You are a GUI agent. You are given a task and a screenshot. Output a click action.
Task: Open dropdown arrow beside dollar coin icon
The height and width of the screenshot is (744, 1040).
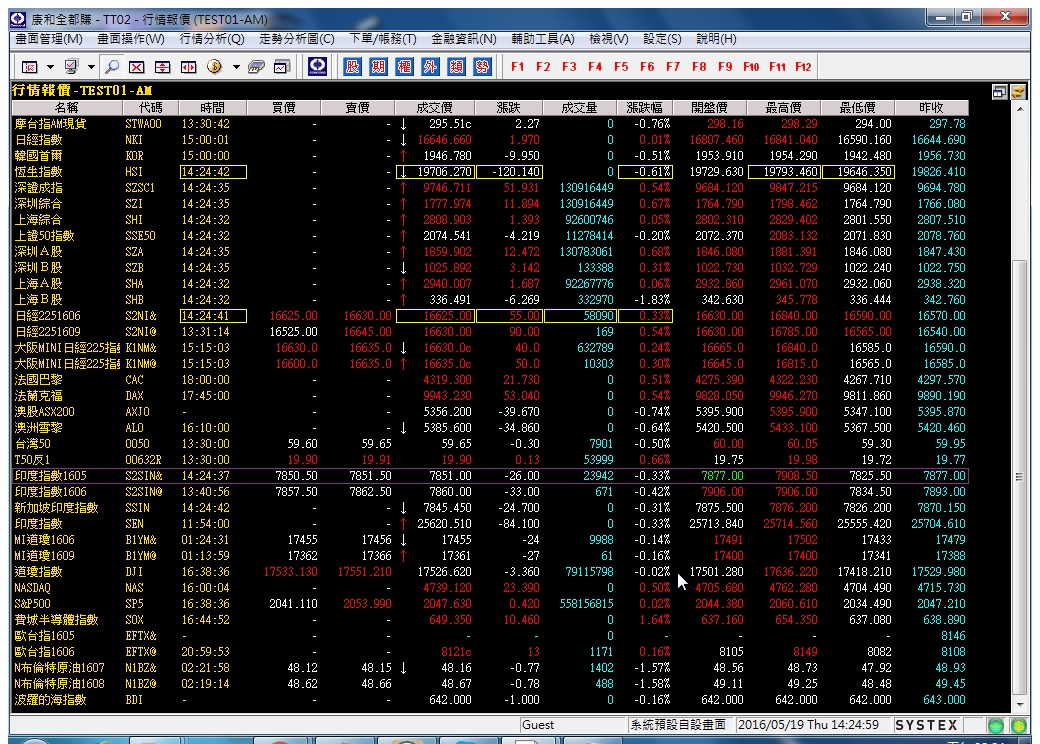(x=235, y=67)
